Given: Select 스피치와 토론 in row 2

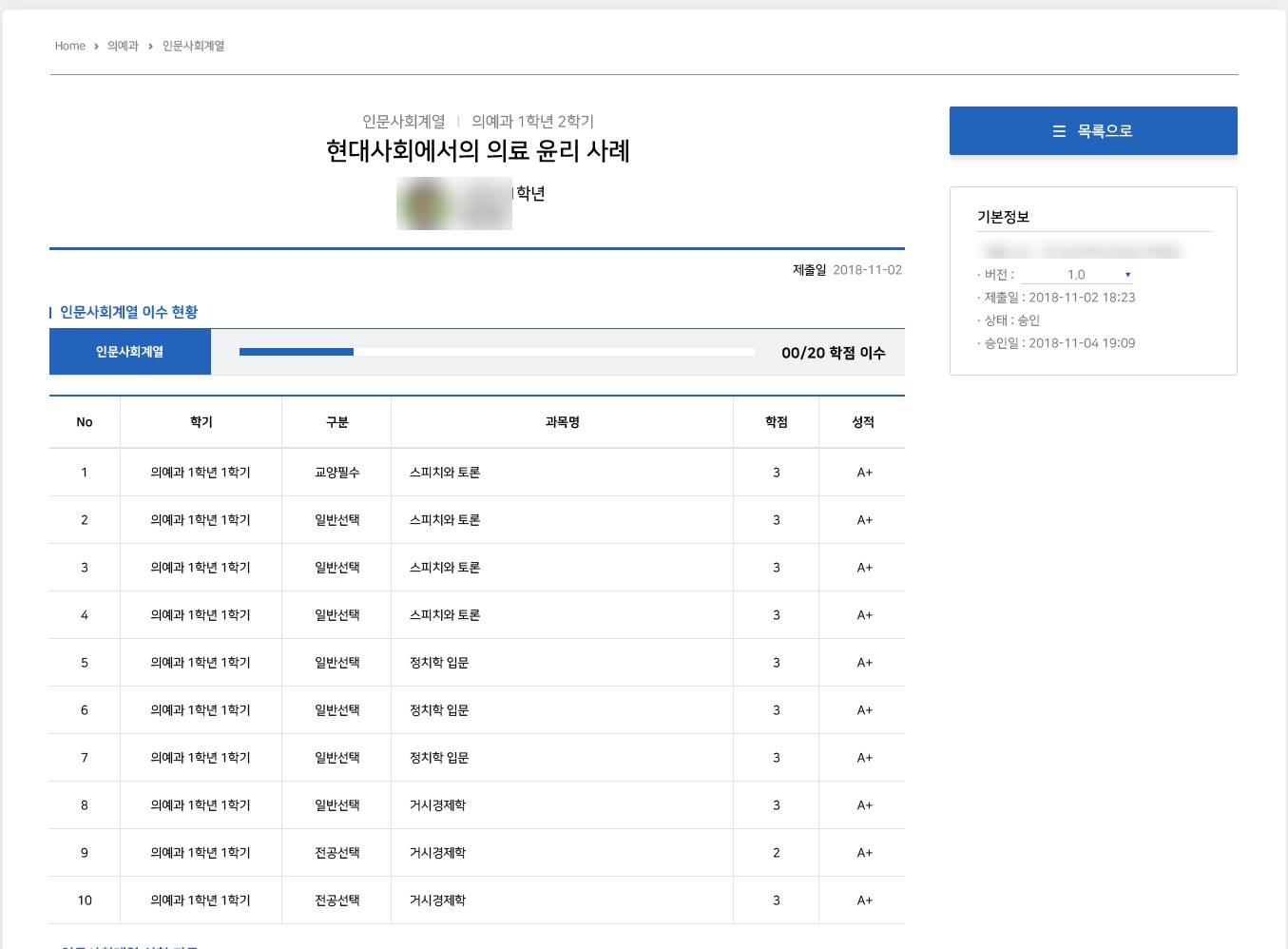Looking at the screenshot, I should [445, 520].
